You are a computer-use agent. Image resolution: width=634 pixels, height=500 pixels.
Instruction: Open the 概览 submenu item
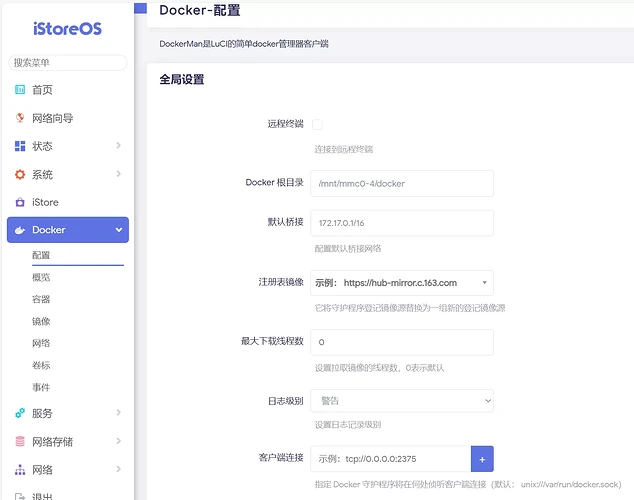tap(41, 277)
